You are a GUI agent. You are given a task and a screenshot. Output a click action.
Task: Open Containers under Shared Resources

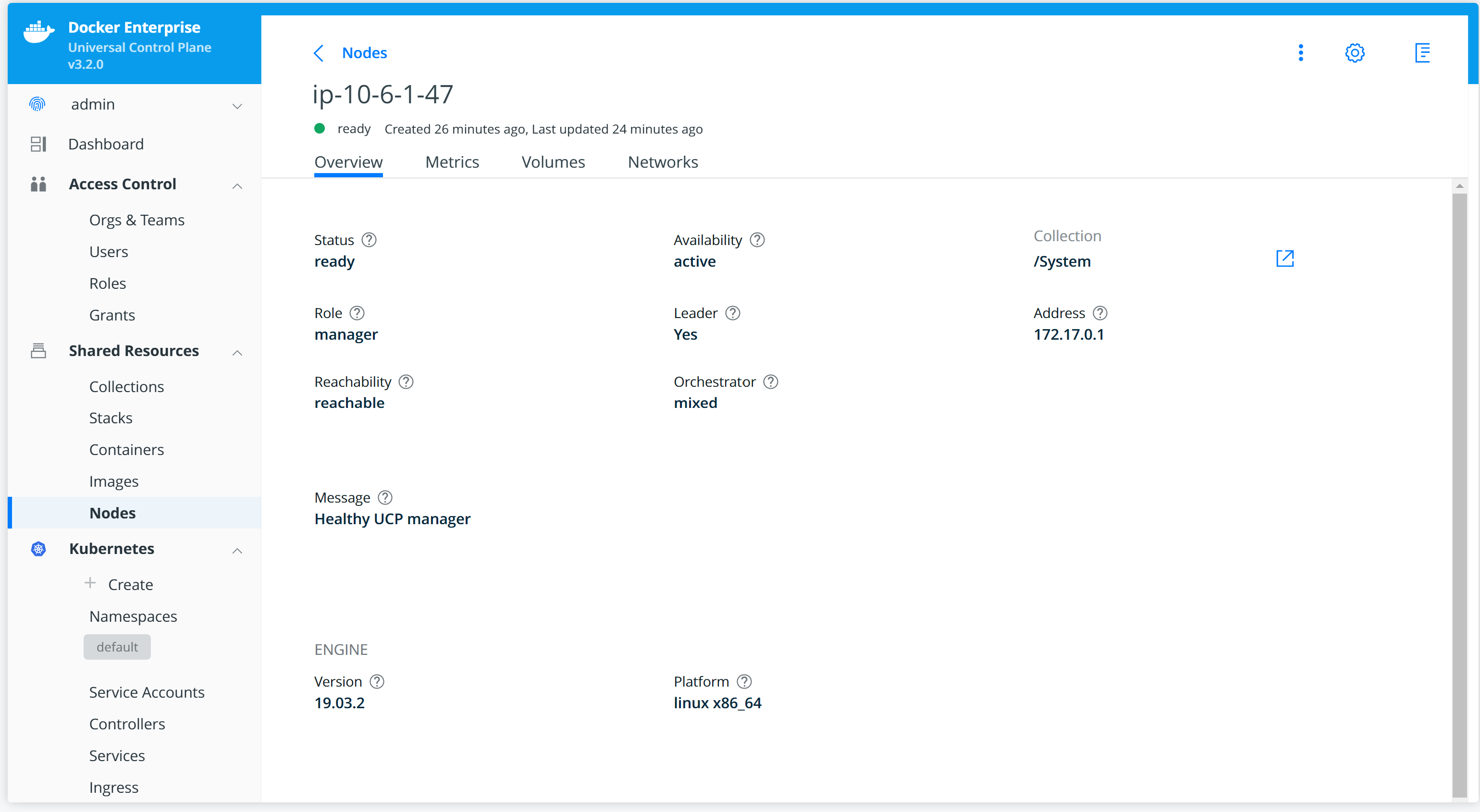click(126, 449)
